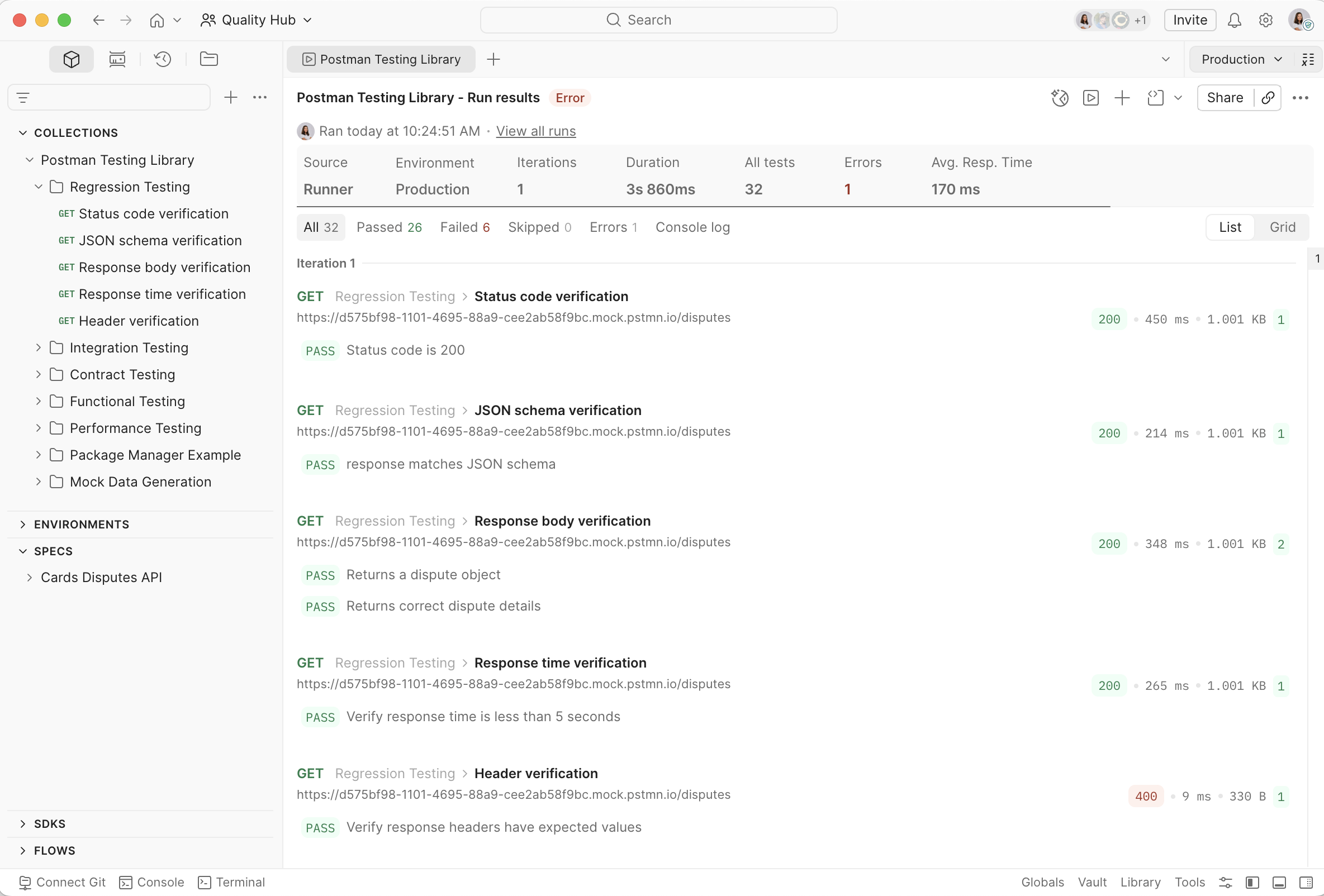This screenshot has height=896, width=1324.
Task: Toggle the left sidebar layout icon
Action: coord(1252,882)
